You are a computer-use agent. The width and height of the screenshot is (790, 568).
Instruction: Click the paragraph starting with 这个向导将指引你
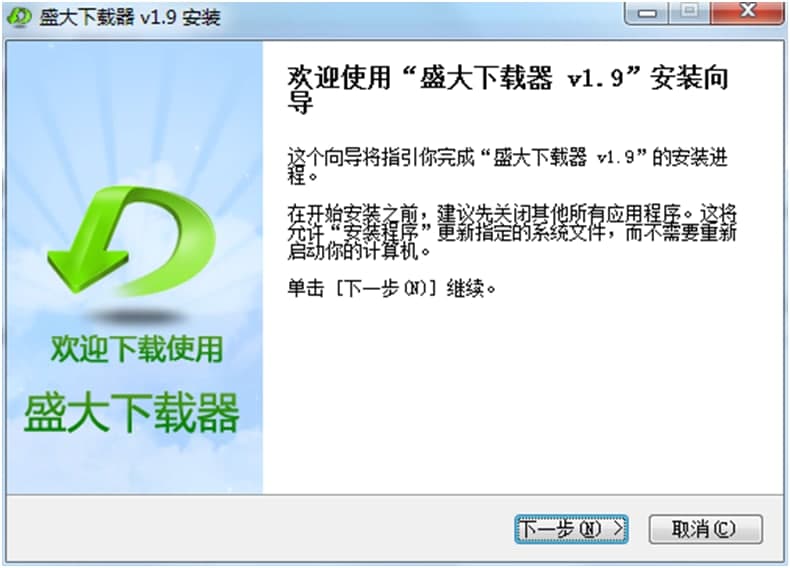pyautogui.click(x=507, y=166)
